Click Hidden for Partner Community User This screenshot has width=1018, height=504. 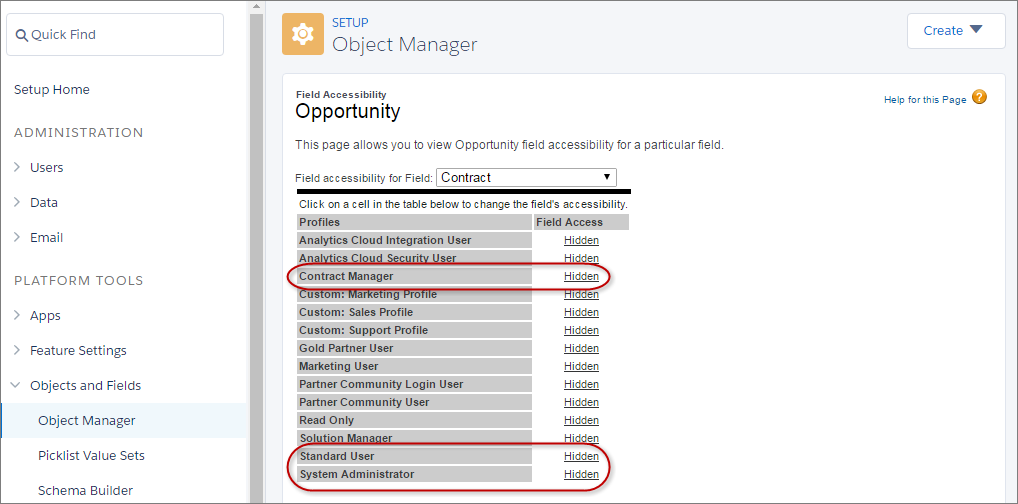[581, 402]
